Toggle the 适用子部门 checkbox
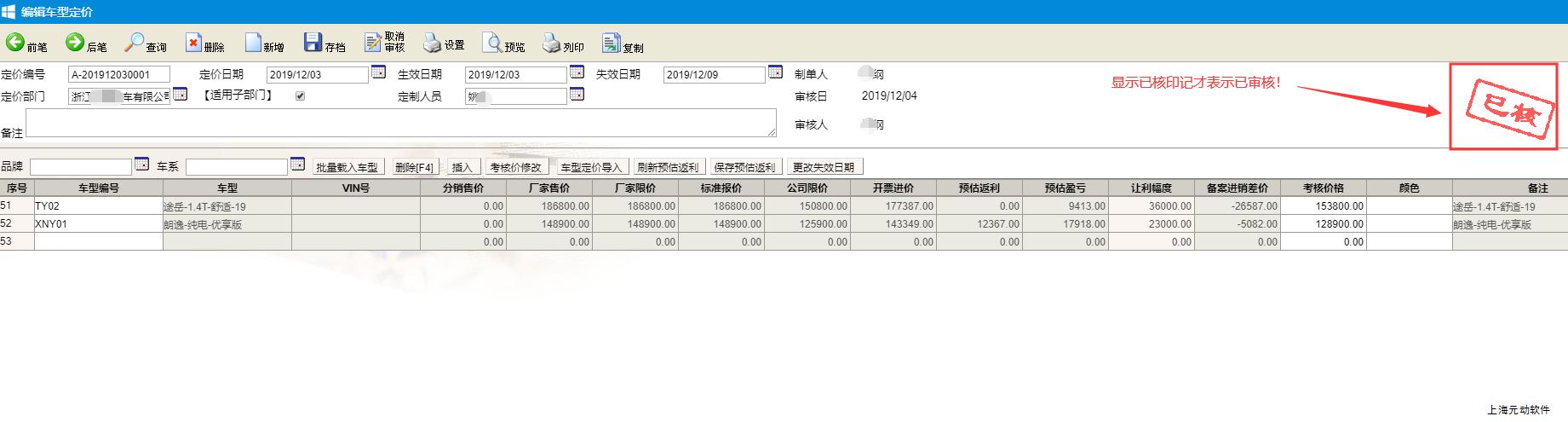1568x422 pixels. [x=300, y=96]
